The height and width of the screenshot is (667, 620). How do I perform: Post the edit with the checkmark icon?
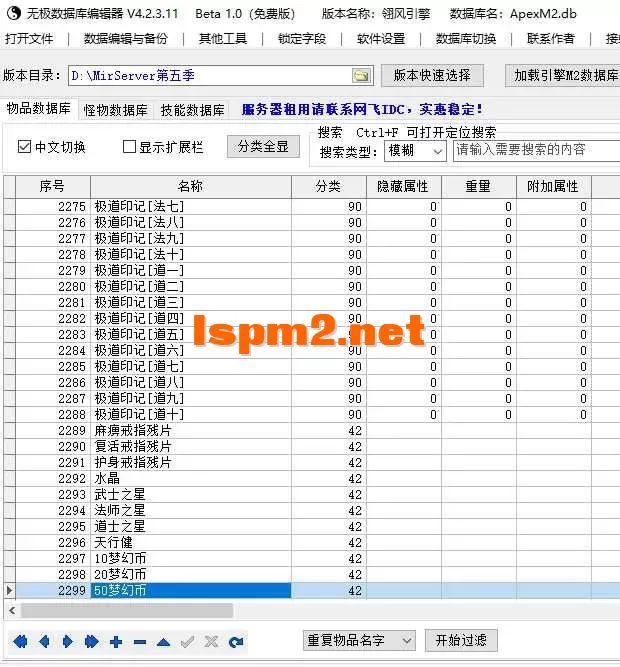pyautogui.click(x=188, y=641)
